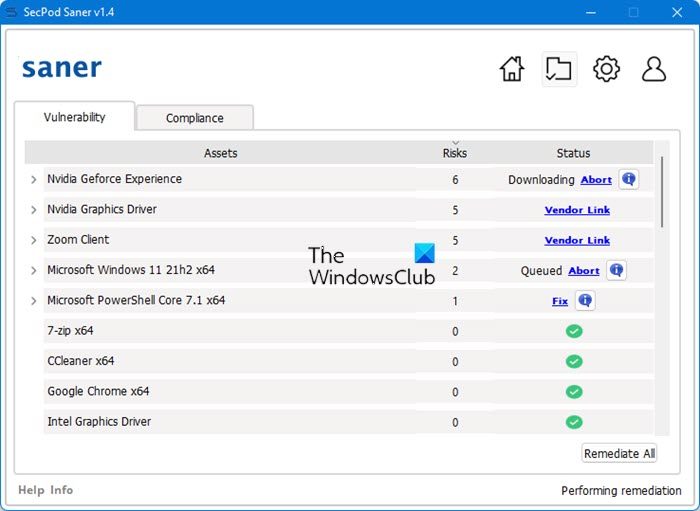This screenshot has height=511, width=700.
Task: Select the Google Chrome x64 asset name
Action: tap(98, 391)
